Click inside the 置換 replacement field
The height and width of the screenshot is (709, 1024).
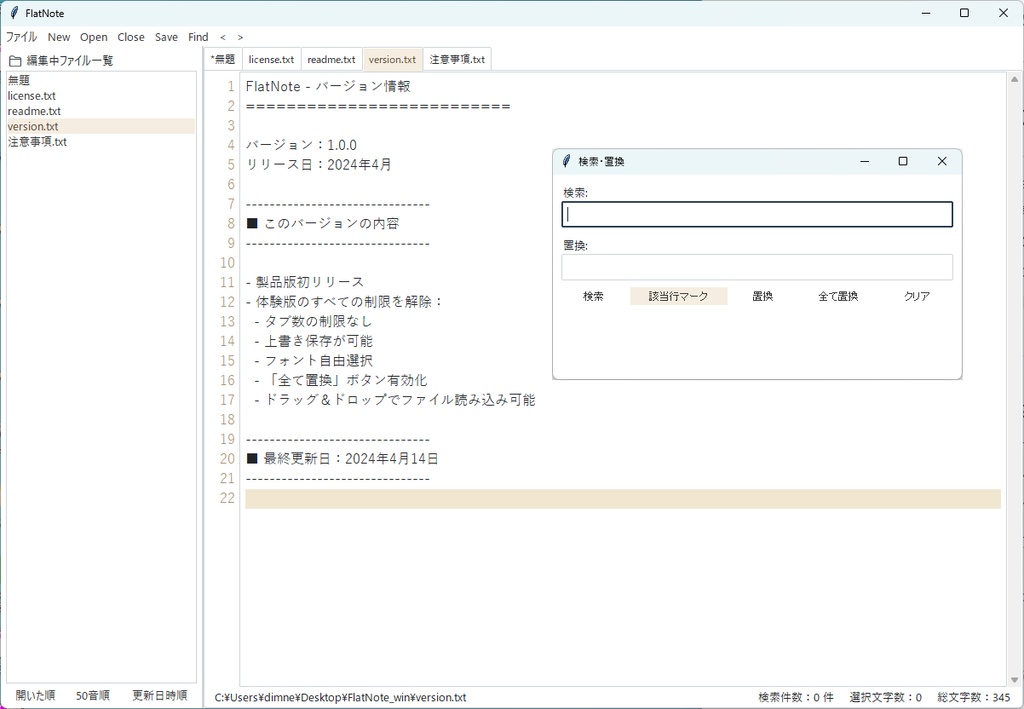[x=756, y=266]
